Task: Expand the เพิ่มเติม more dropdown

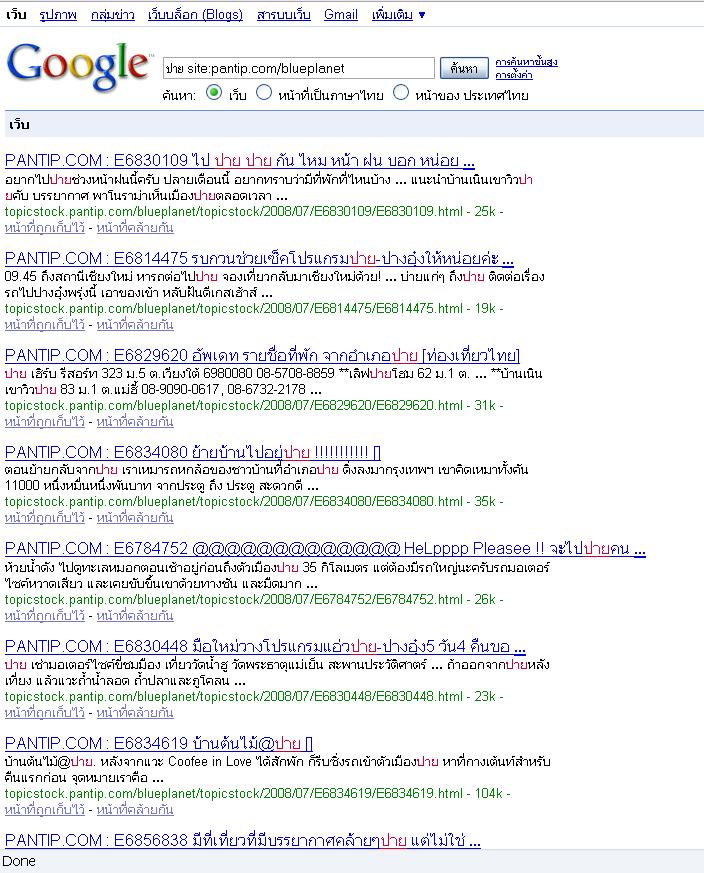Action: [x=398, y=14]
